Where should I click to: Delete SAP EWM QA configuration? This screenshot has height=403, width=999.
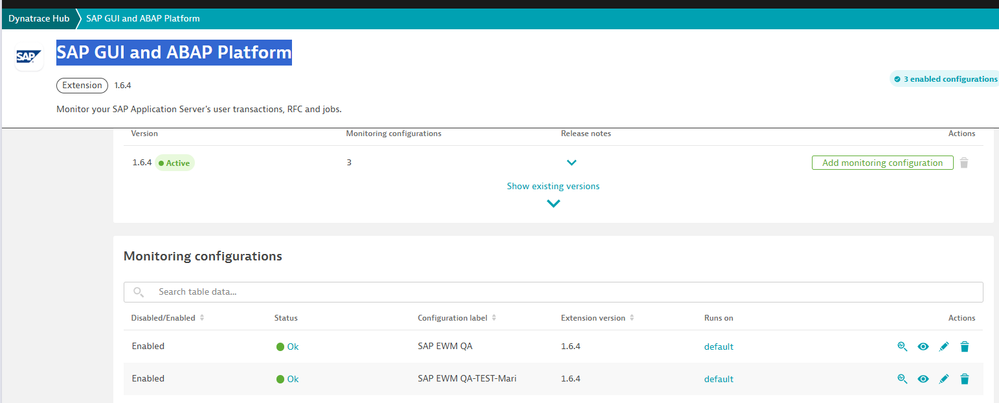[965, 347]
